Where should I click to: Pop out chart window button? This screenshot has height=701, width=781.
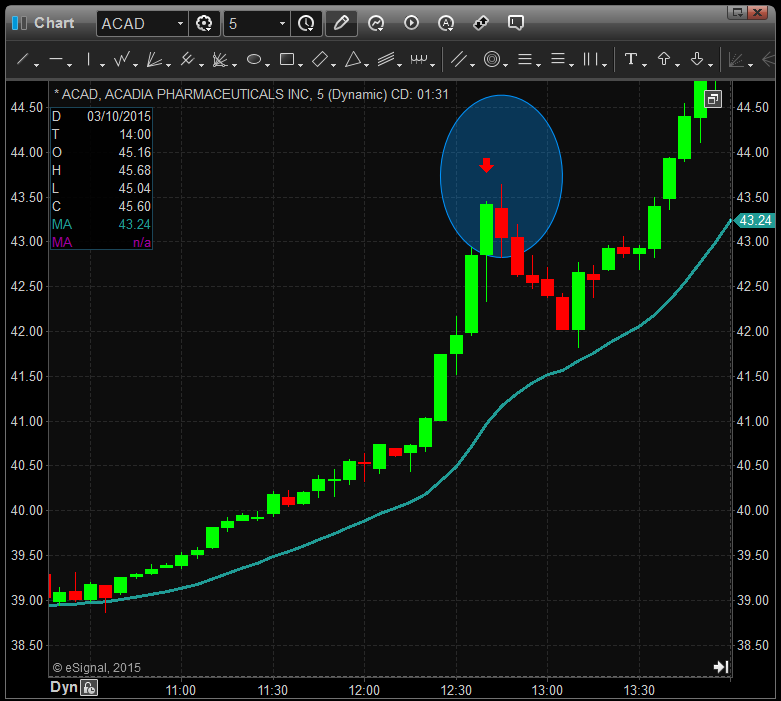[x=738, y=12]
